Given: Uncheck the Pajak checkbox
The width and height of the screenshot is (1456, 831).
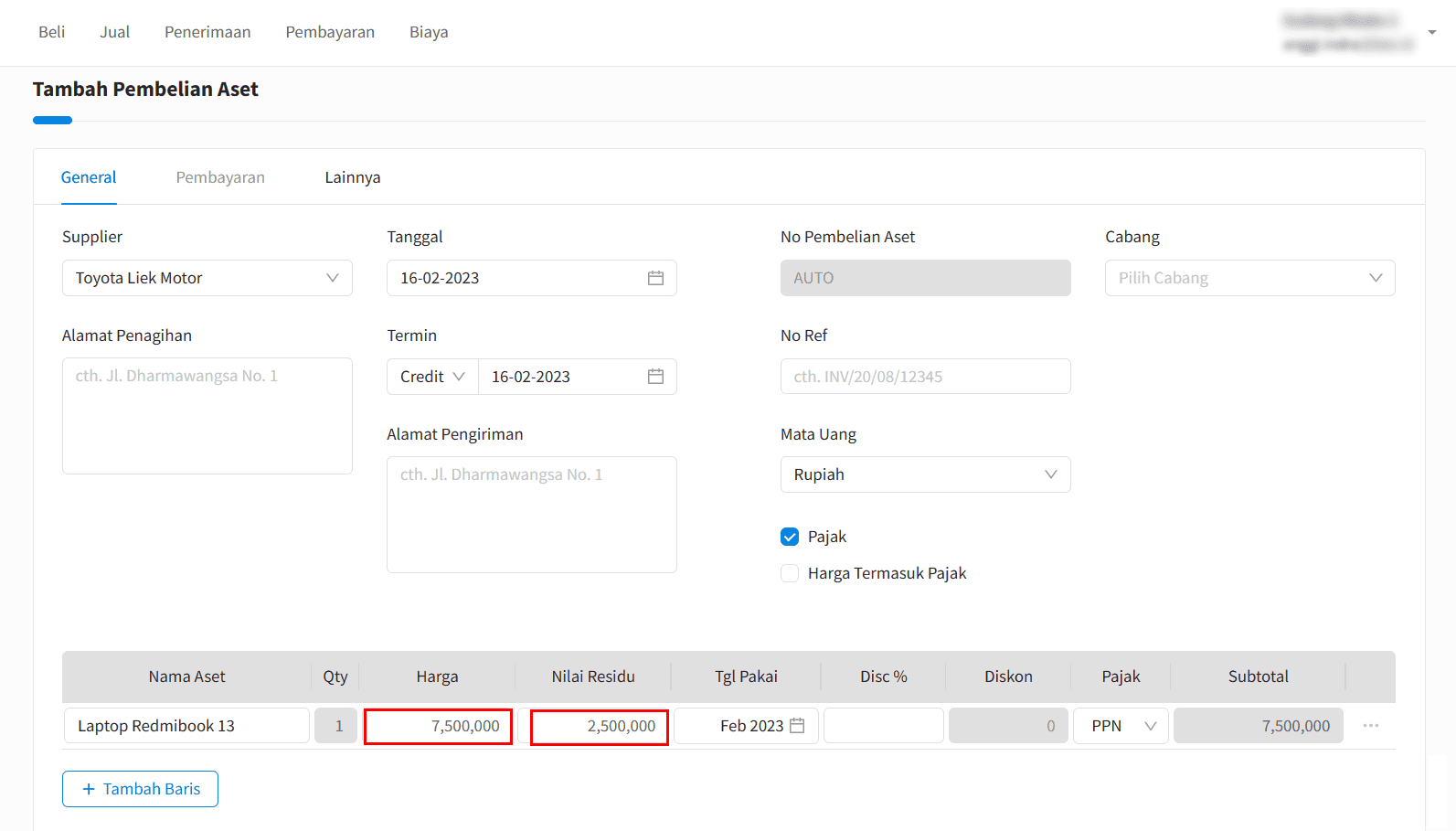Looking at the screenshot, I should (x=790, y=537).
